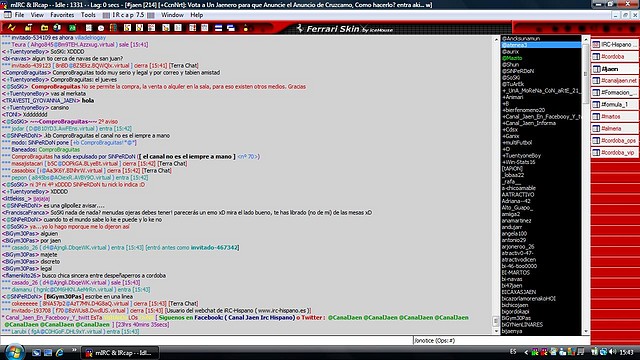Click the /onotice (Ops: #) input box
640x360 pixels.
(501, 340)
